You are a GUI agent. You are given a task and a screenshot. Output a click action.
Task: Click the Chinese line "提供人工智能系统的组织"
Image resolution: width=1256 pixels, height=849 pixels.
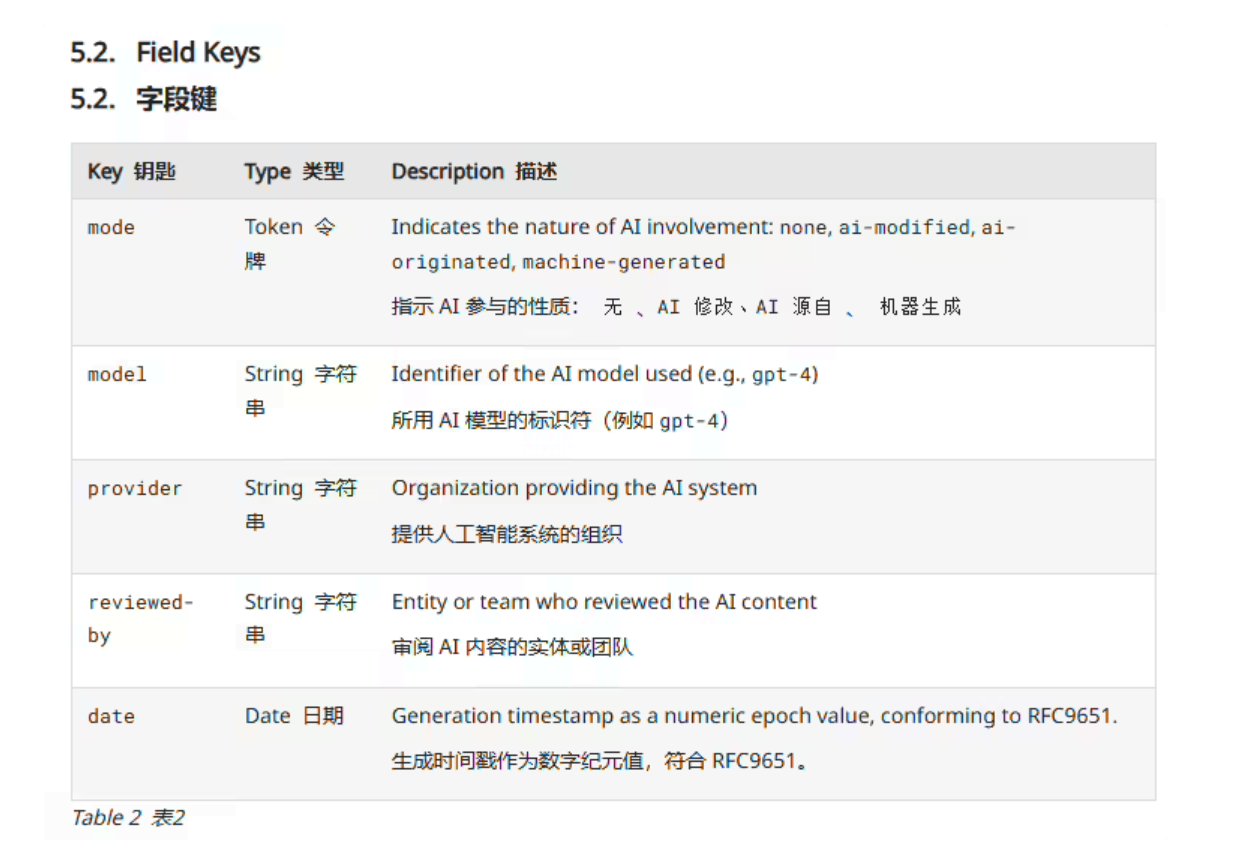point(507,535)
